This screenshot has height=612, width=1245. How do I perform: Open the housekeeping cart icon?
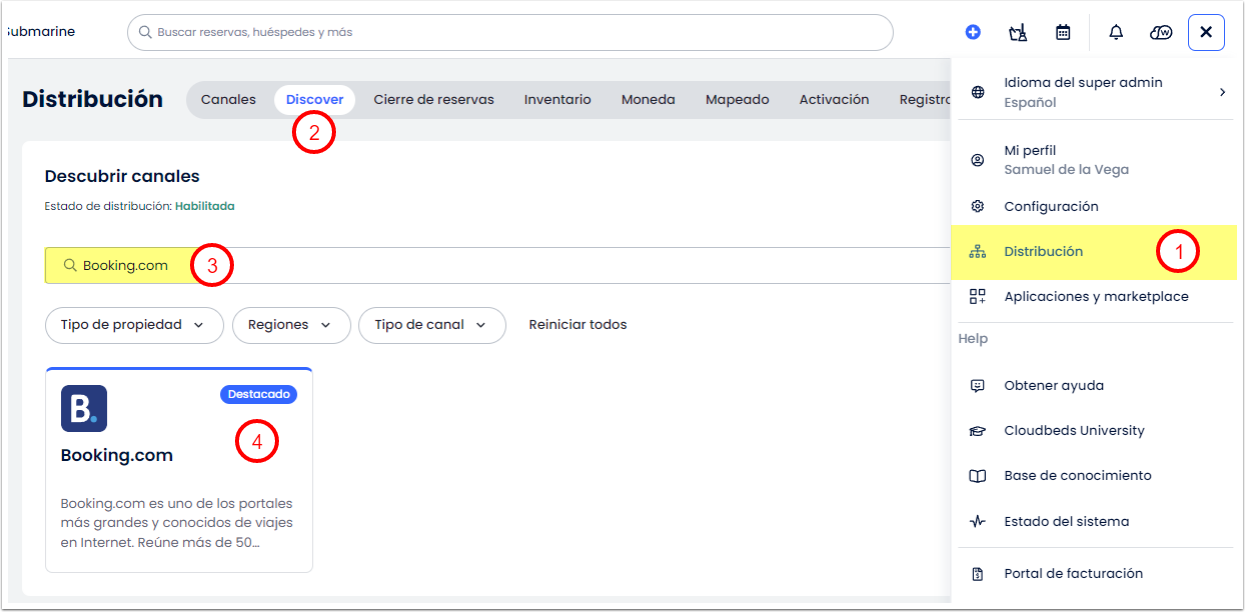[1018, 32]
